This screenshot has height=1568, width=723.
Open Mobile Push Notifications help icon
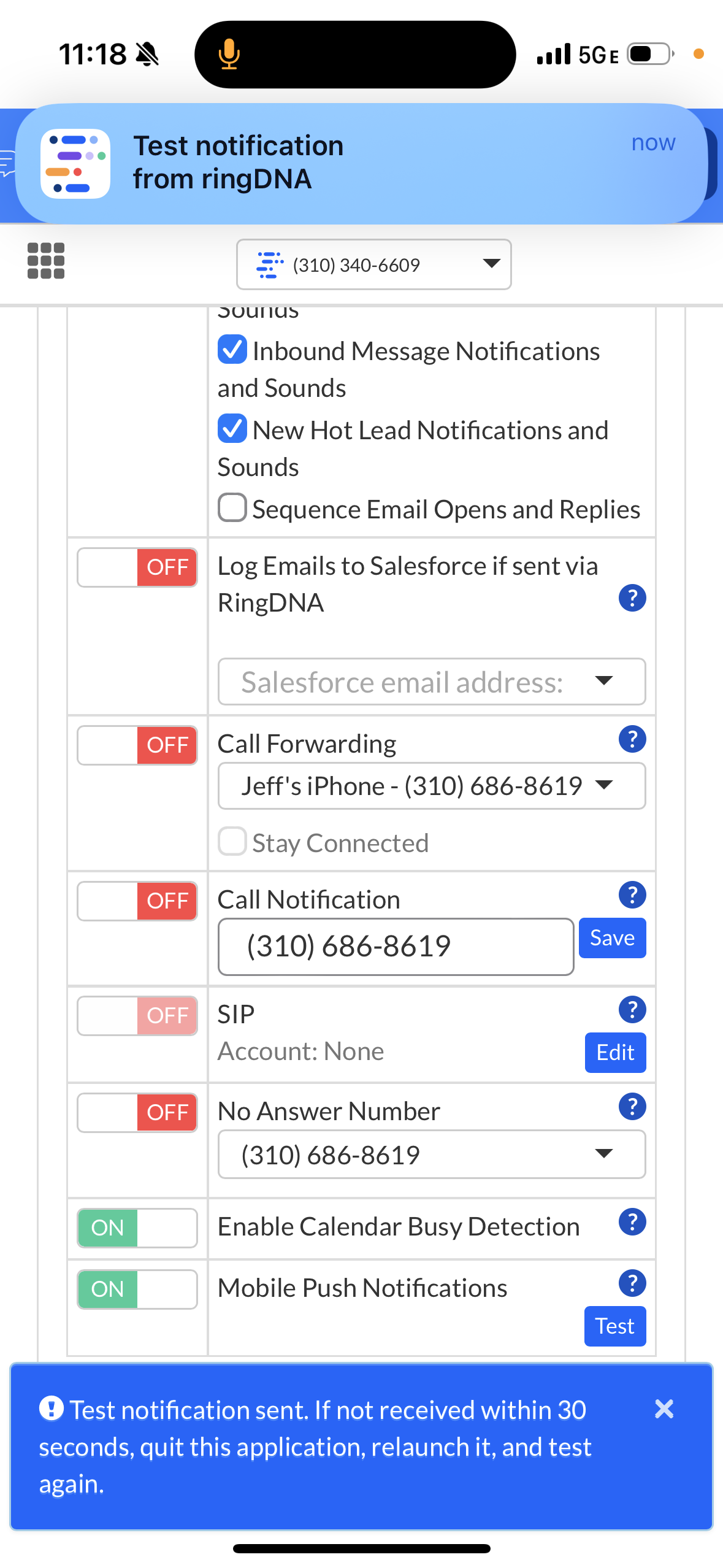(x=632, y=1283)
